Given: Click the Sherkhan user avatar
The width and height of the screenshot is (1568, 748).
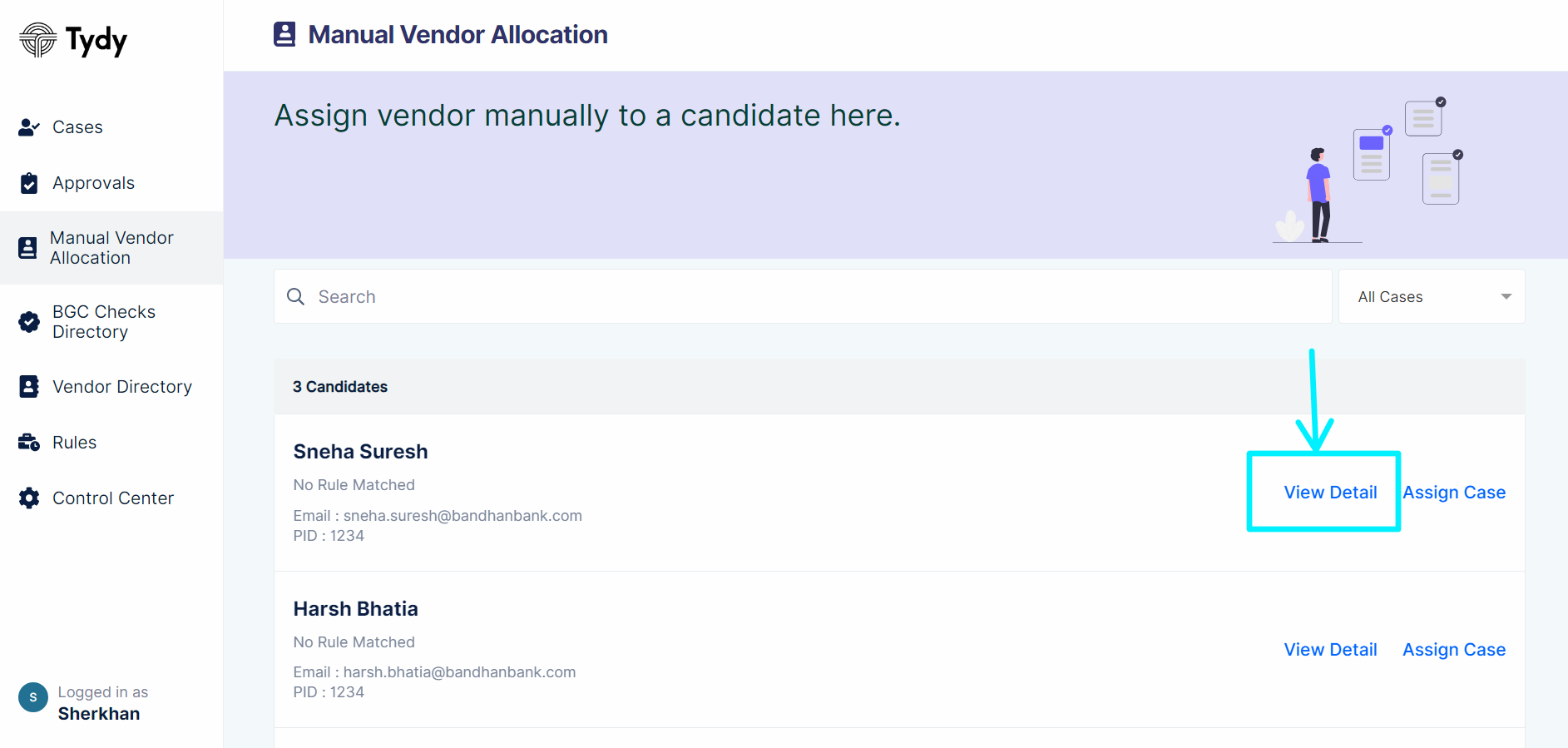Looking at the screenshot, I should click(33, 697).
